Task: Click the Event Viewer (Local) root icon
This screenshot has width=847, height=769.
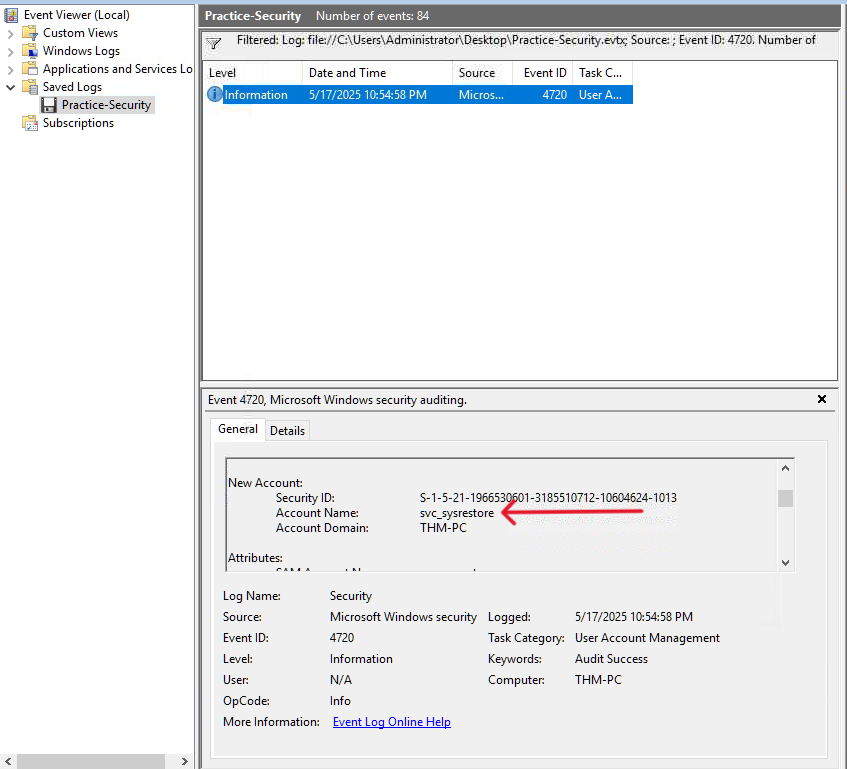Action: pyautogui.click(x=11, y=15)
